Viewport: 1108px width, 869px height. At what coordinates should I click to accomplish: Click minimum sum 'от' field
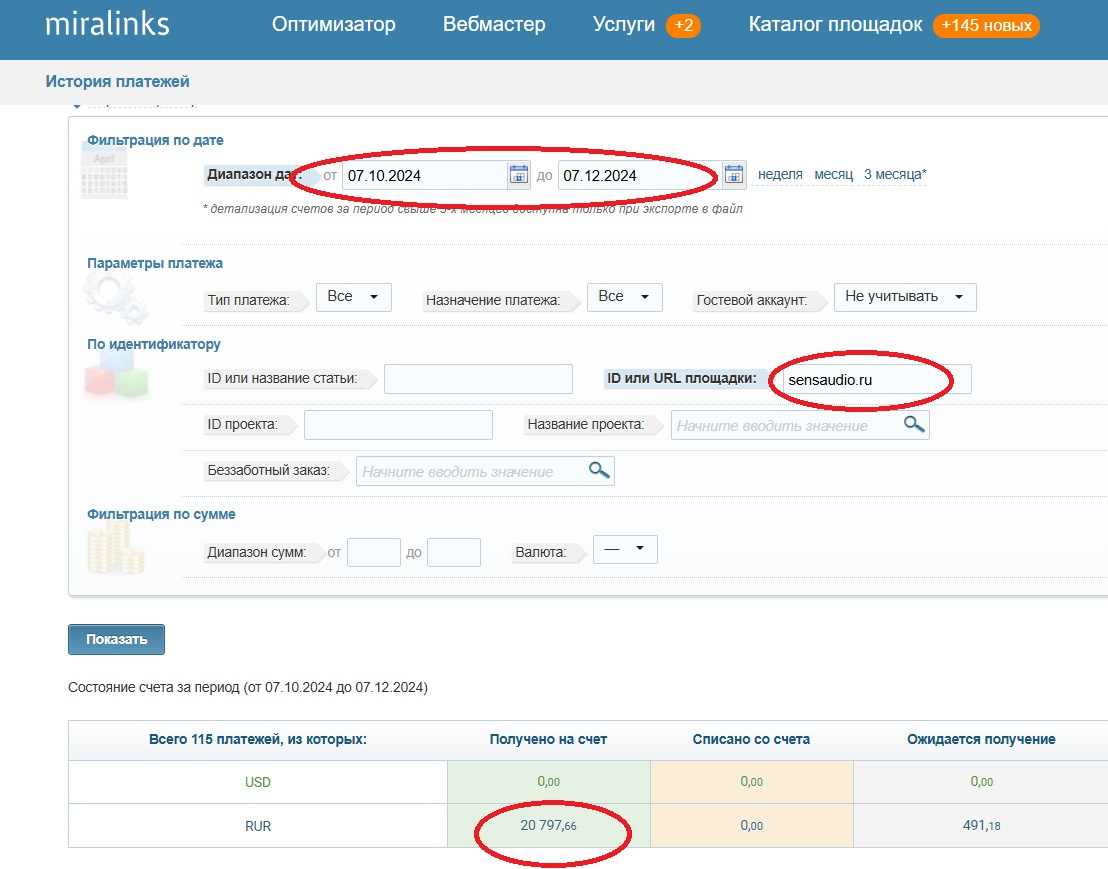375,552
